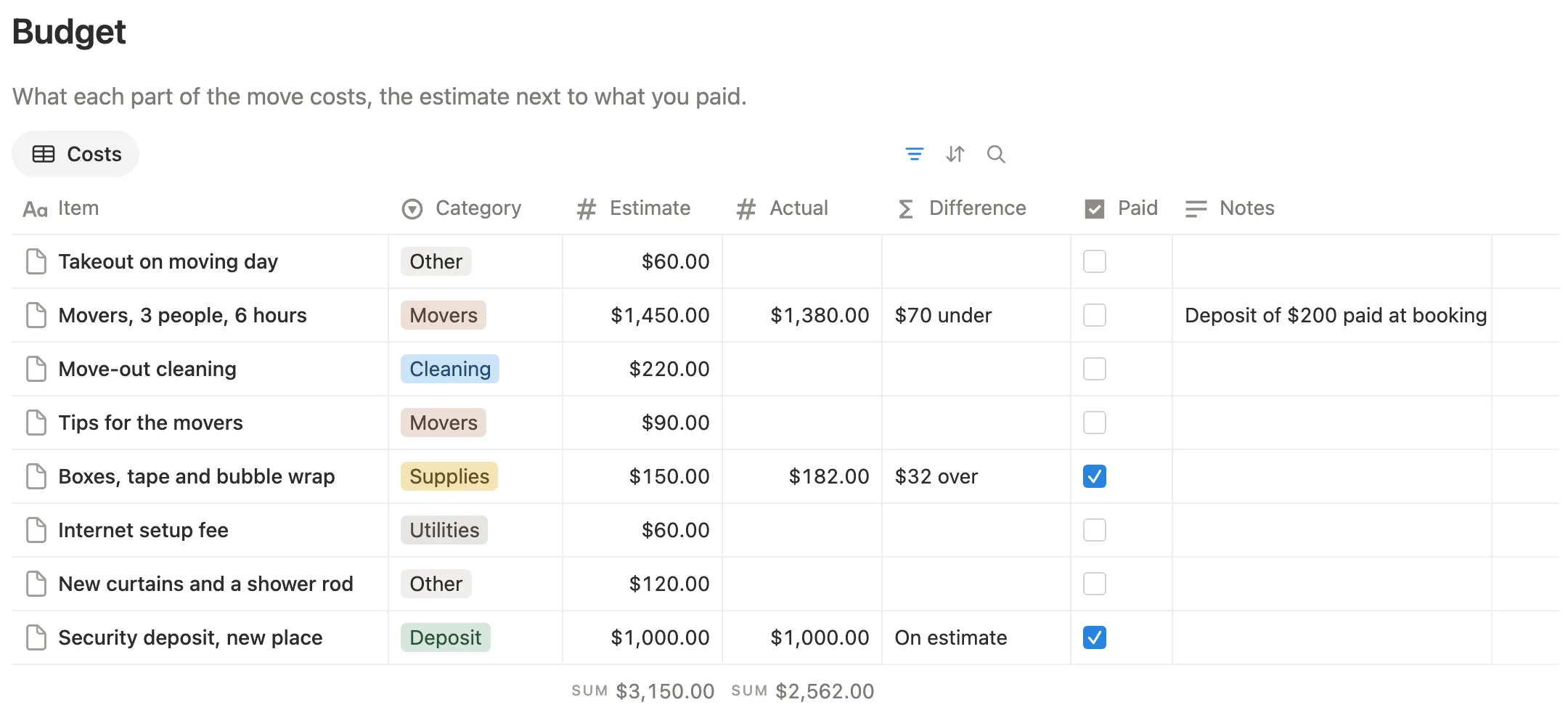This screenshot has width=1568, height=726.
Task: Tick the Paid box for Internet setup fee
Action: 1095,530
